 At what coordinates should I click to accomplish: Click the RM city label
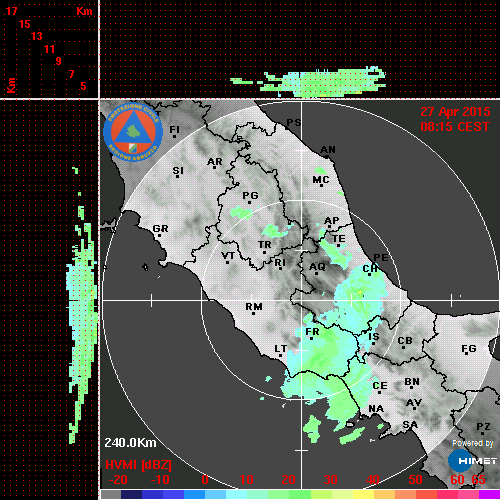tap(254, 306)
